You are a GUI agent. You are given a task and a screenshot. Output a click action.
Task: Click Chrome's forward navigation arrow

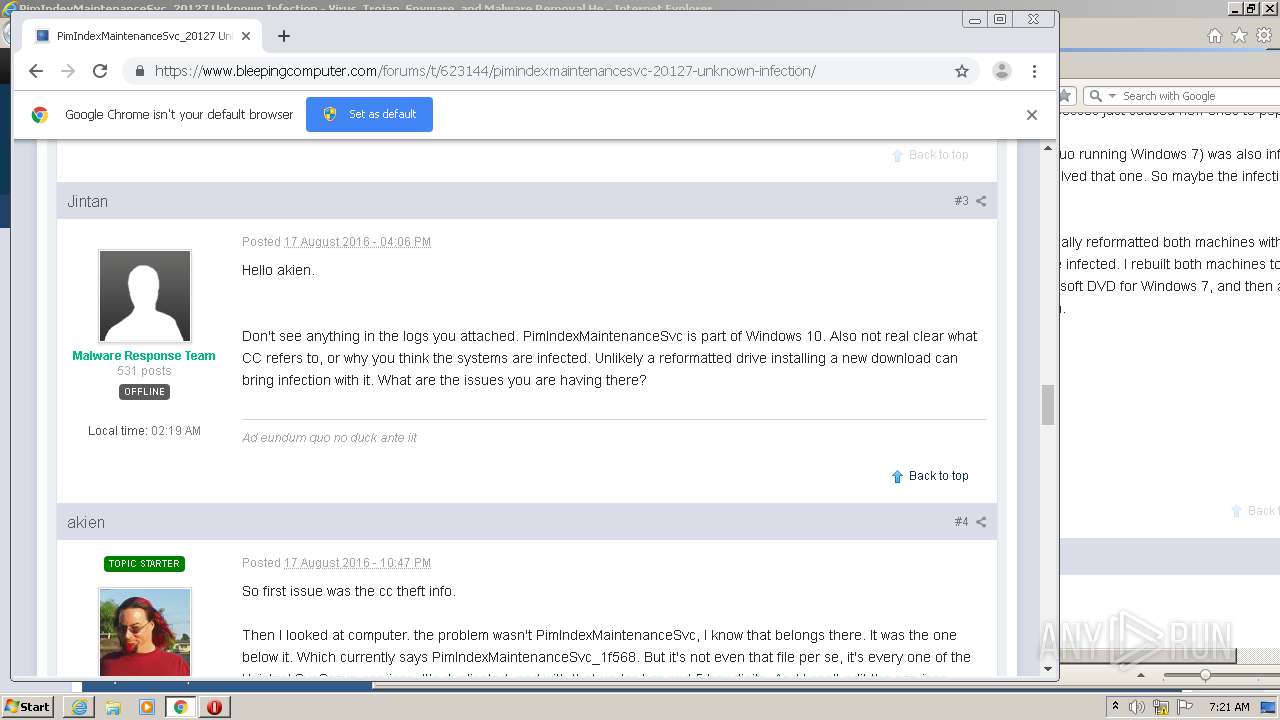click(x=68, y=71)
